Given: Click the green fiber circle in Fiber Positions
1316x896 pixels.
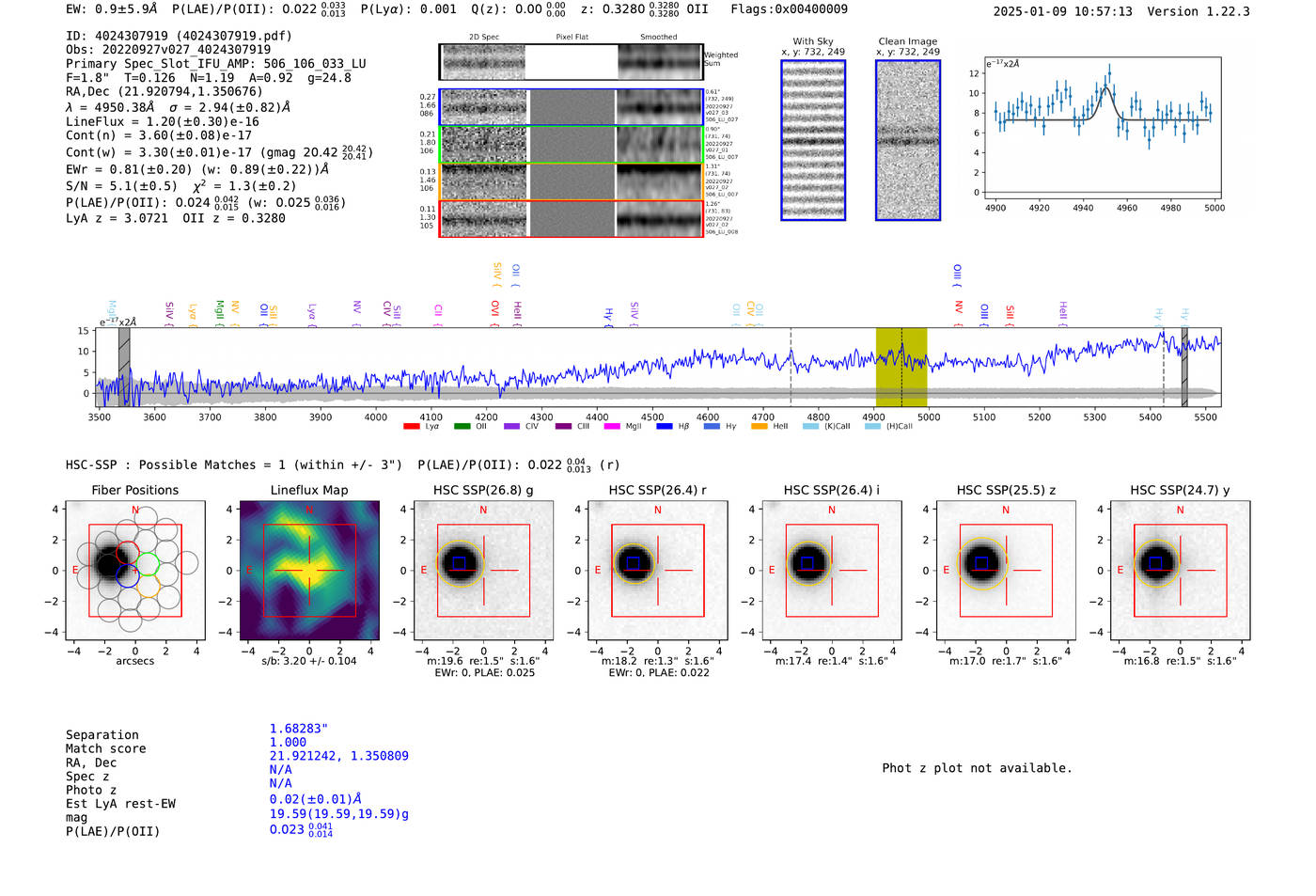Looking at the screenshot, I should click(x=148, y=564).
